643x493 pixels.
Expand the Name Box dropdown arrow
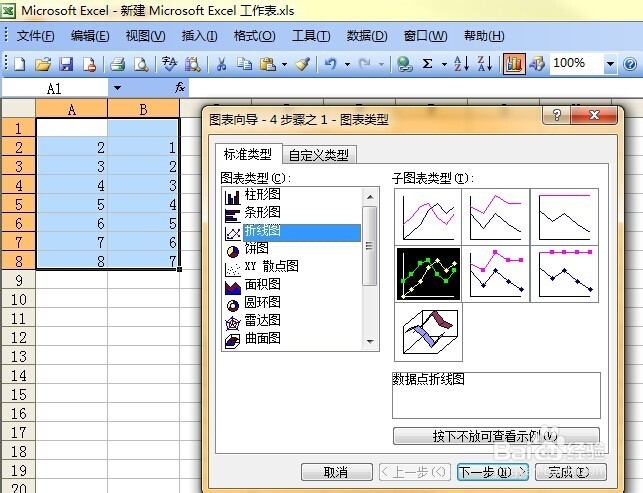tap(117, 88)
